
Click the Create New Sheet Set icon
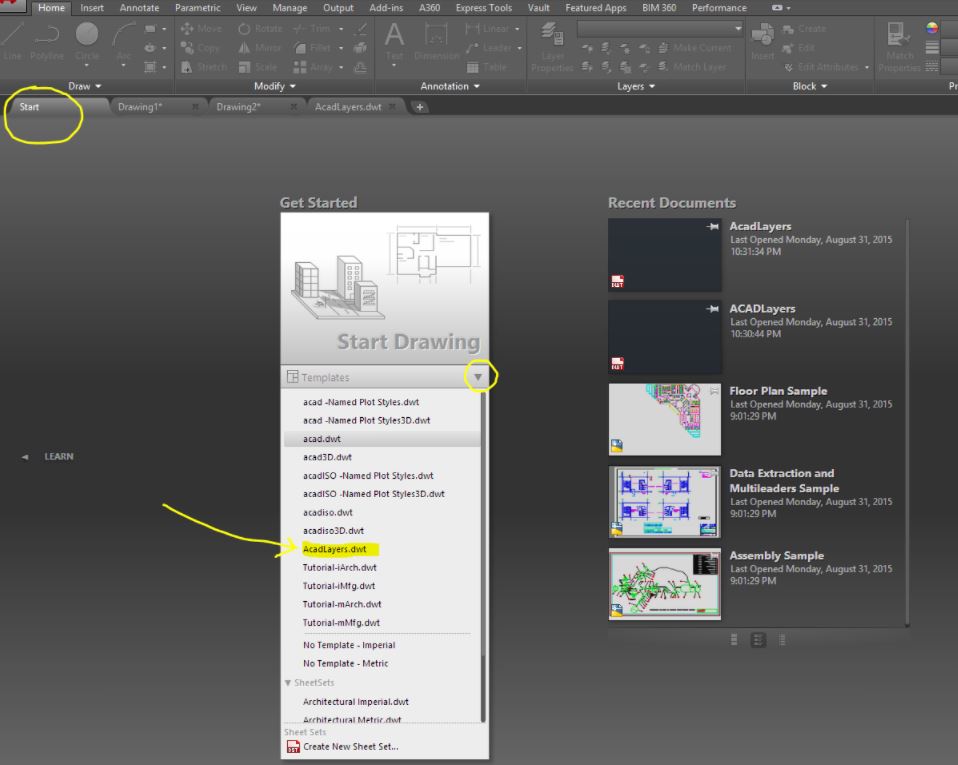pos(293,747)
